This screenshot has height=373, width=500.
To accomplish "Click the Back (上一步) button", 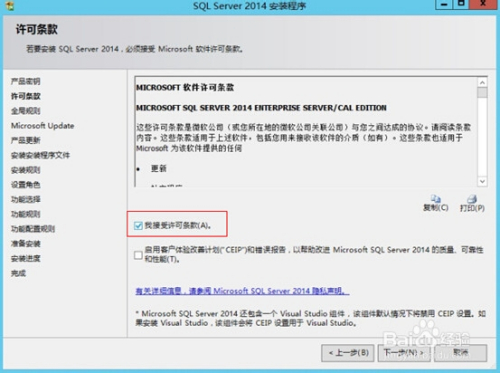I will coord(348,353).
